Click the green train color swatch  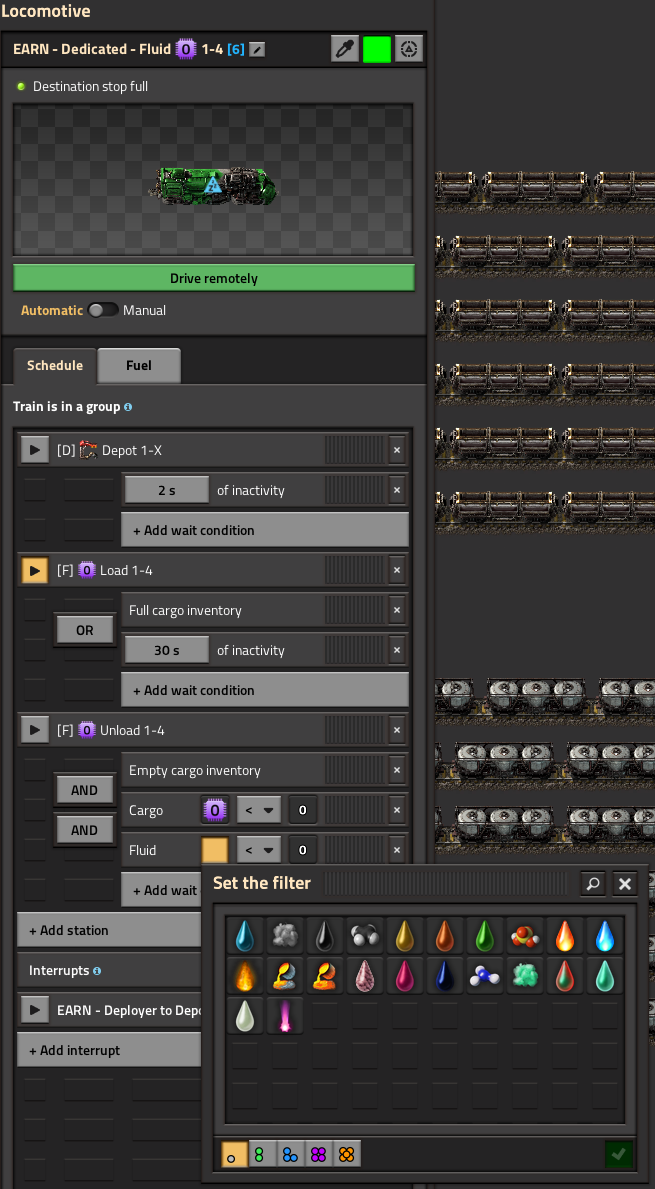tap(377, 50)
